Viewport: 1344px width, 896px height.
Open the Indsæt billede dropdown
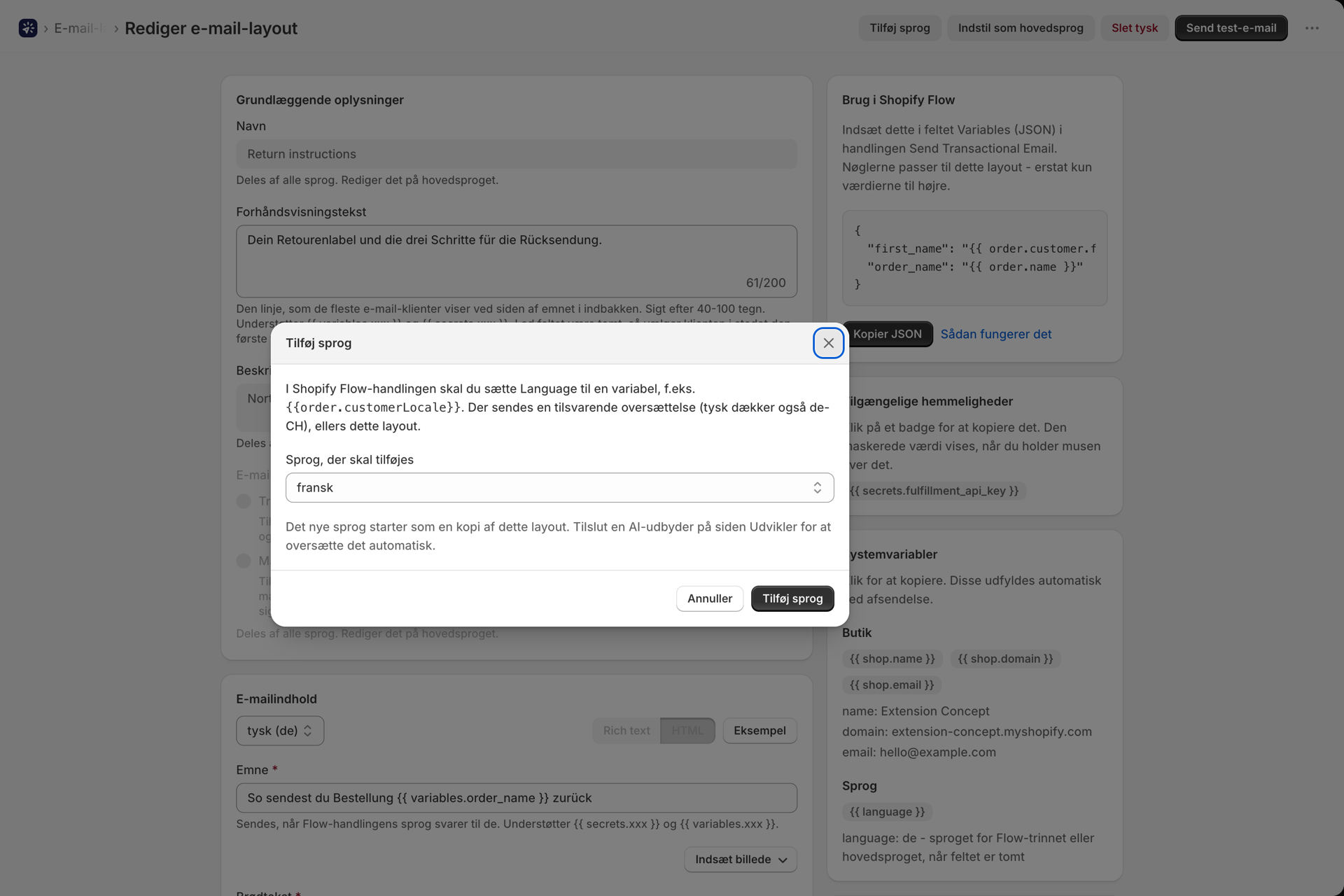tap(741, 859)
